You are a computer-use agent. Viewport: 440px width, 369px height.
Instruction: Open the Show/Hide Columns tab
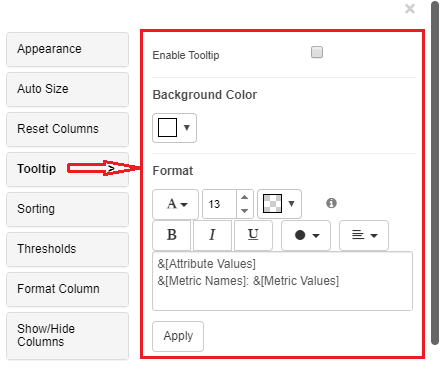[x=67, y=336]
